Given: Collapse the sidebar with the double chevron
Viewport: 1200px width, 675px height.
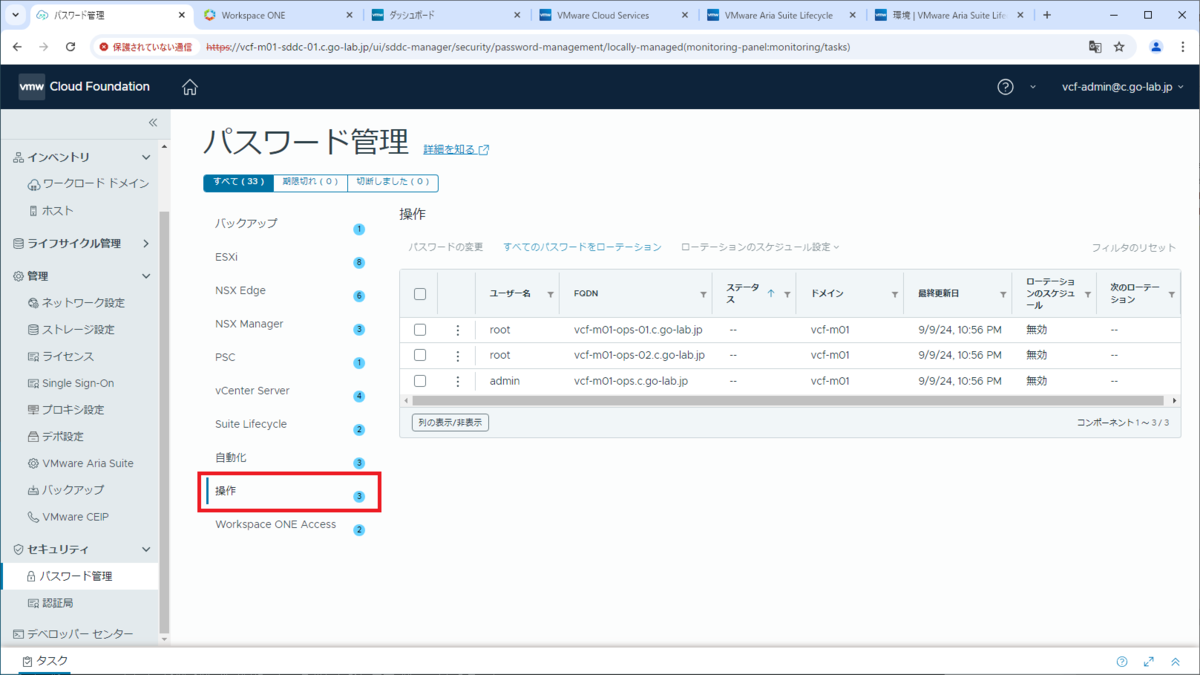Looking at the screenshot, I should pyautogui.click(x=153, y=122).
